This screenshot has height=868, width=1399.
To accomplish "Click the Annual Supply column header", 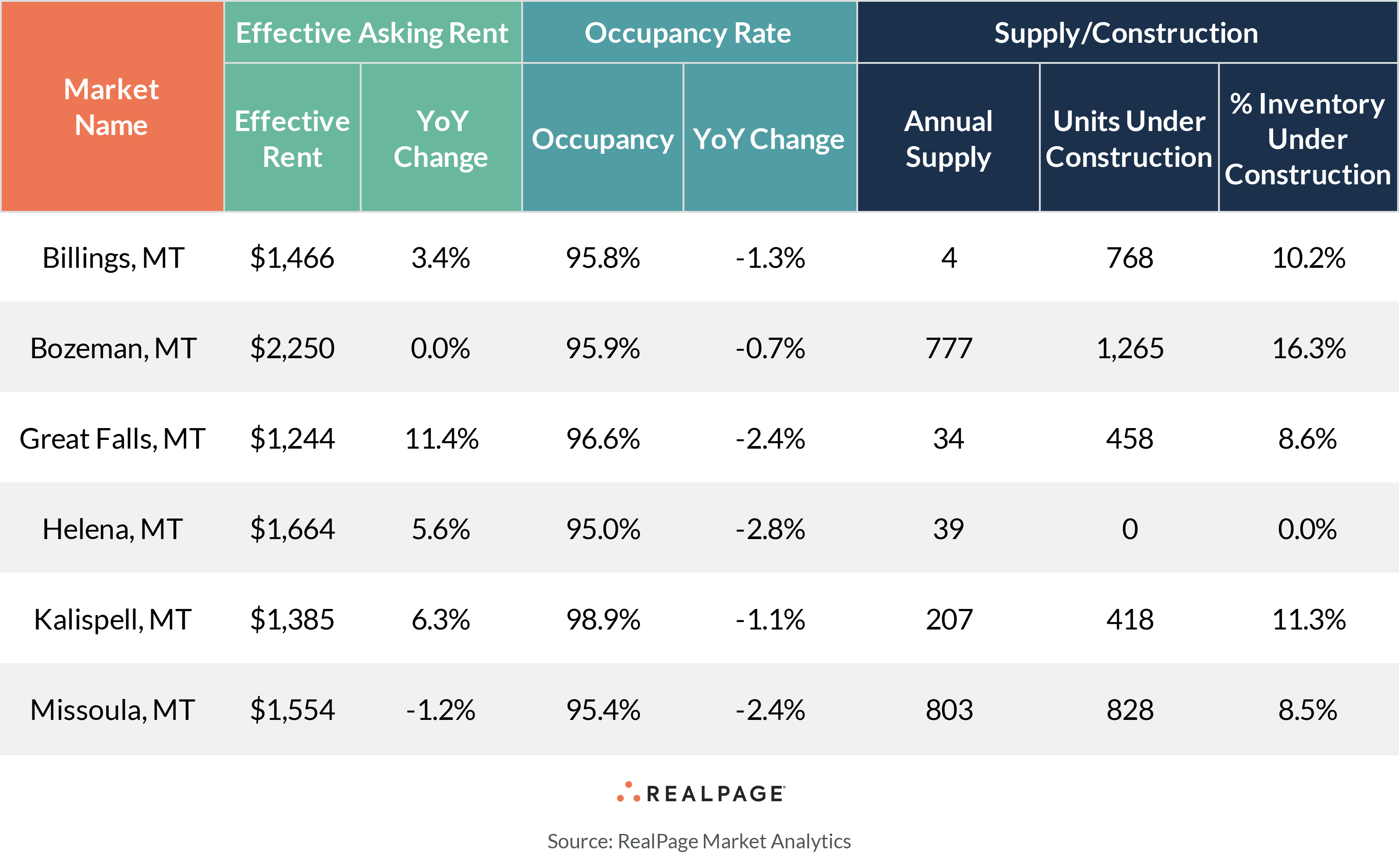I will 948,138.
